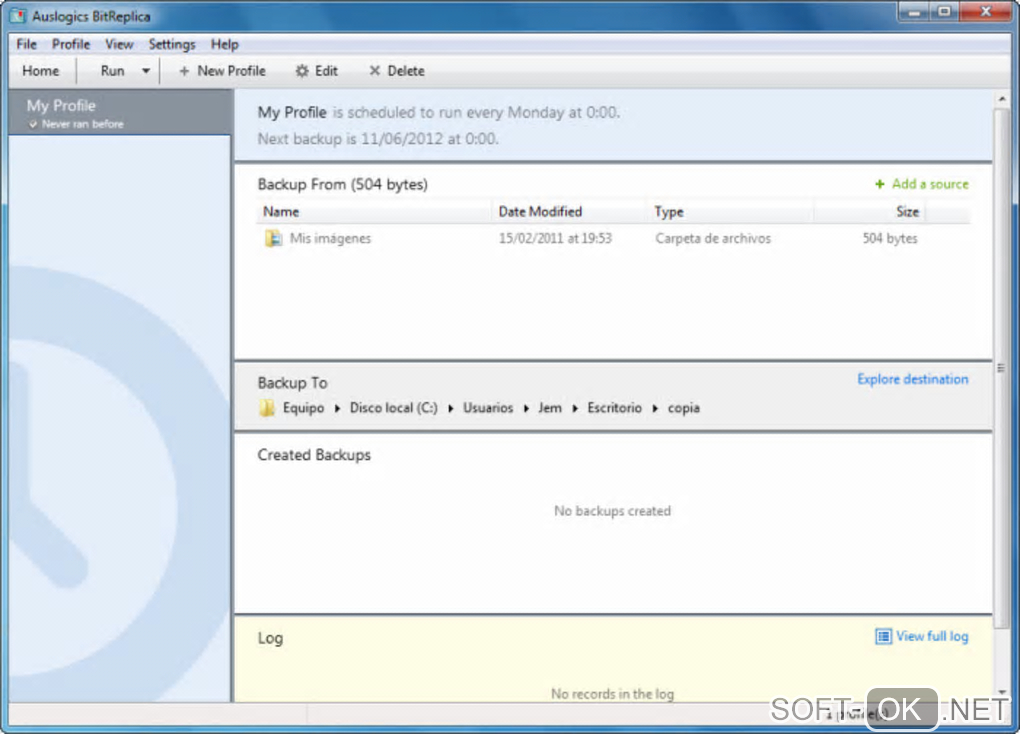Image resolution: width=1020 pixels, height=734 pixels.
Task: Open the Help menu
Action: tap(224, 44)
